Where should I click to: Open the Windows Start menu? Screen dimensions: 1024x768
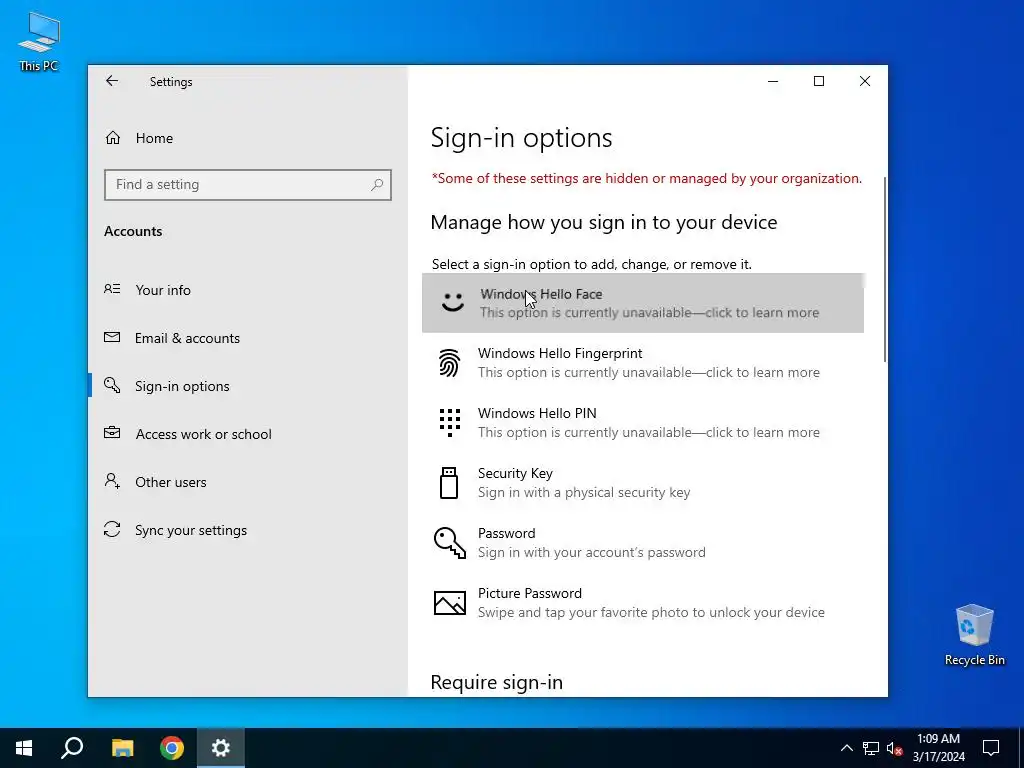click(x=24, y=748)
